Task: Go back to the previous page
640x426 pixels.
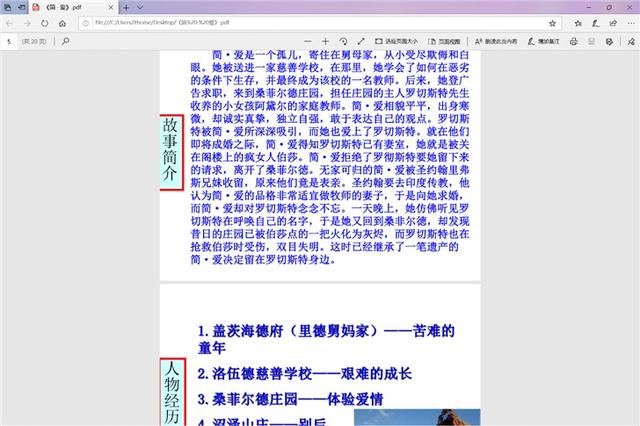Action: [9, 23]
